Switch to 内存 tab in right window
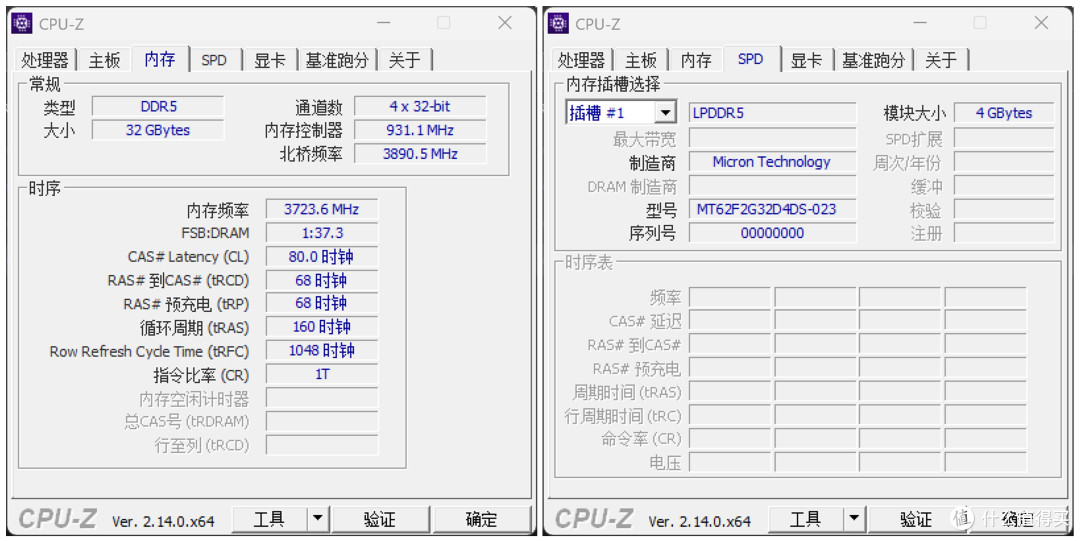The image size is (1080, 541). coord(696,60)
